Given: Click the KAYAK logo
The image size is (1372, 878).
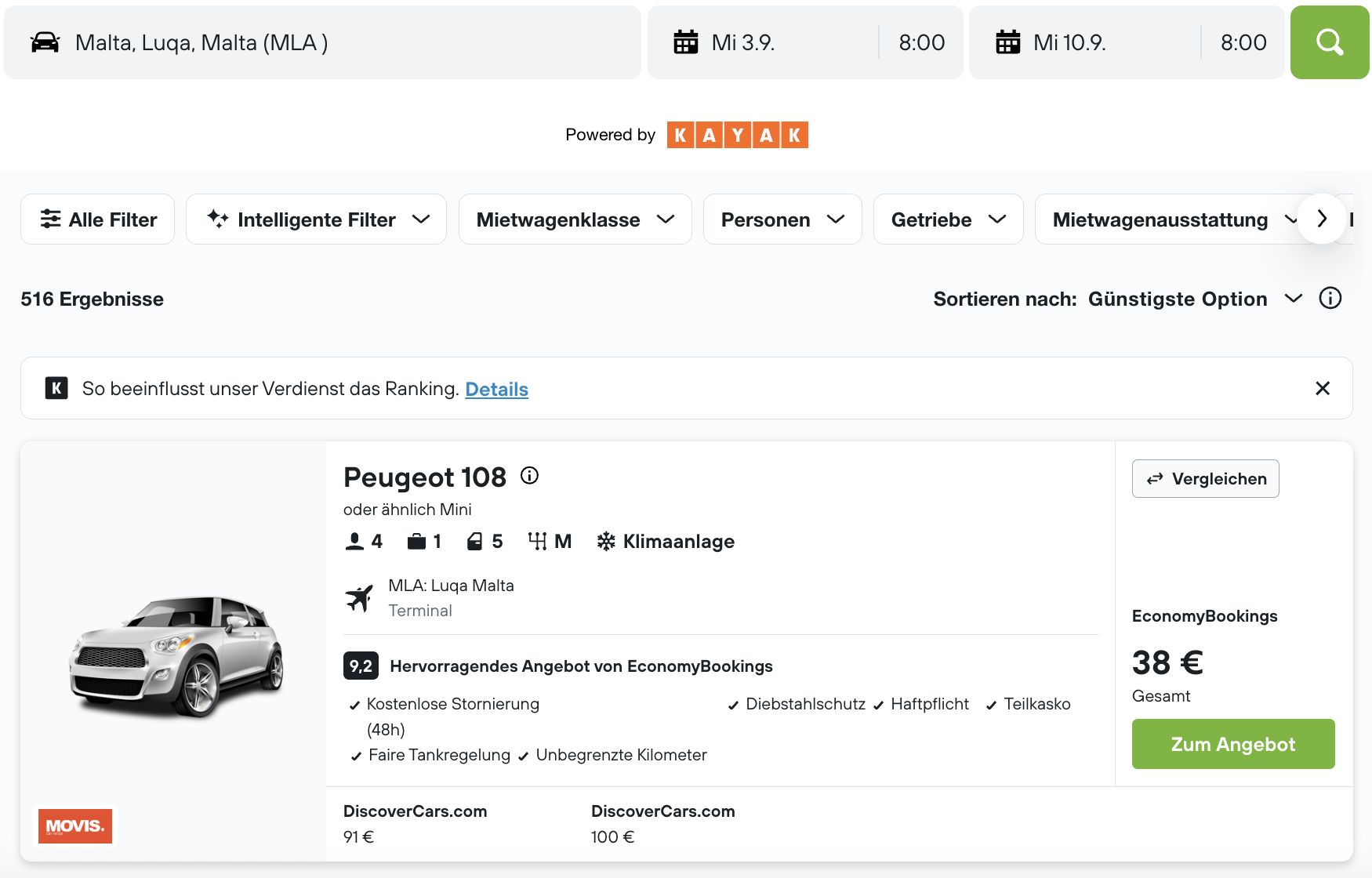Looking at the screenshot, I should click(737, 135).
